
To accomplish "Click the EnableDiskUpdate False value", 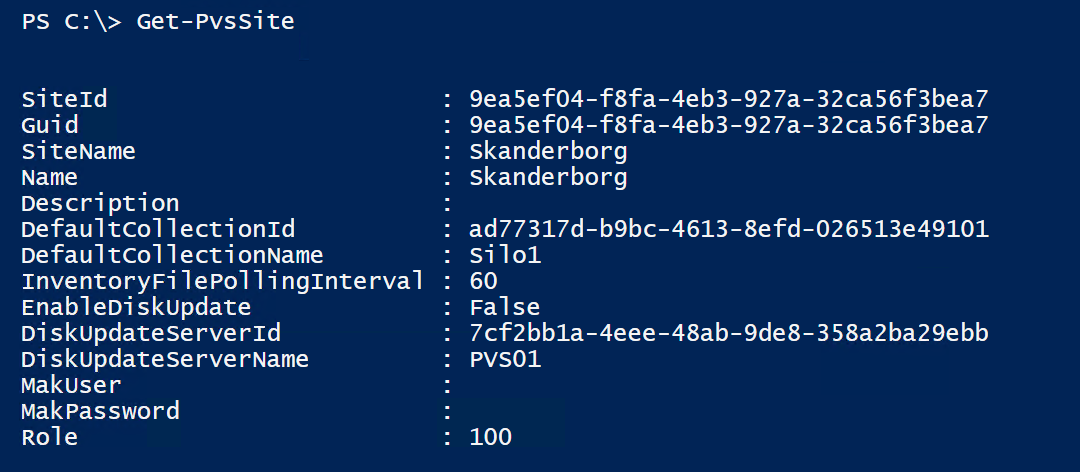I will click(x=505, y=307).
